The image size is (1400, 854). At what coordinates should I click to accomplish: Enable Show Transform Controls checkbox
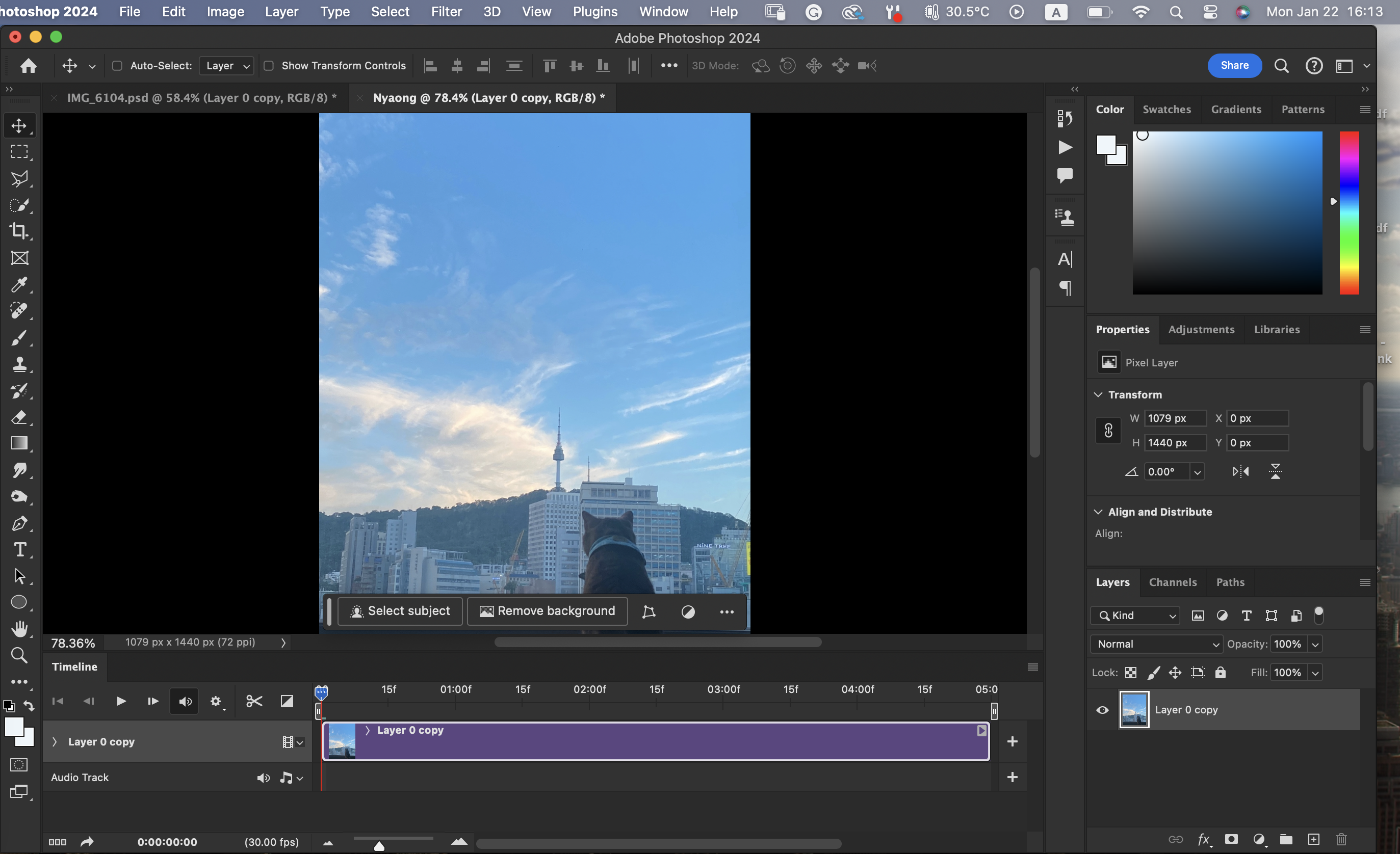click(x=269, y=66)
